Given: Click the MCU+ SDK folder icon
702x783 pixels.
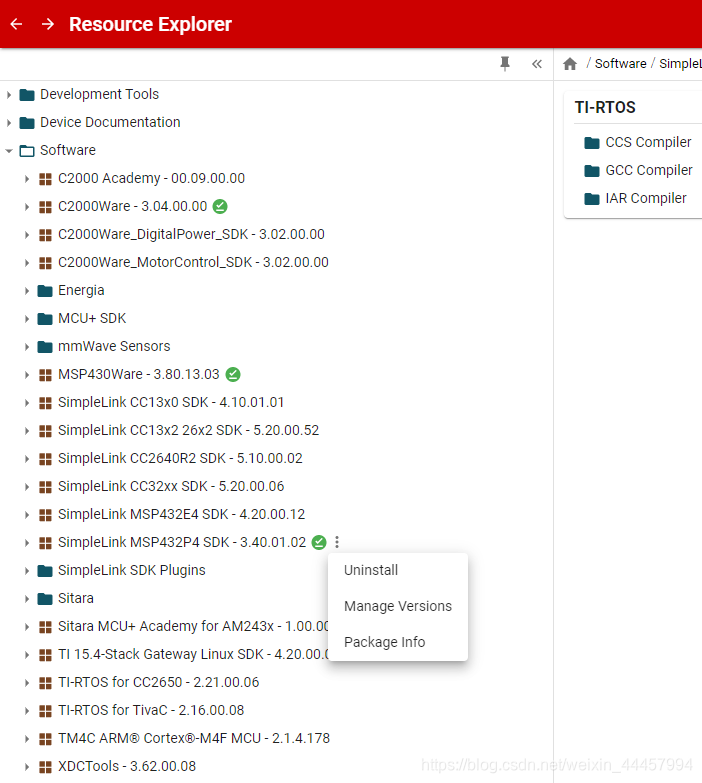Looking at the screenshot, I should (45, 319).
